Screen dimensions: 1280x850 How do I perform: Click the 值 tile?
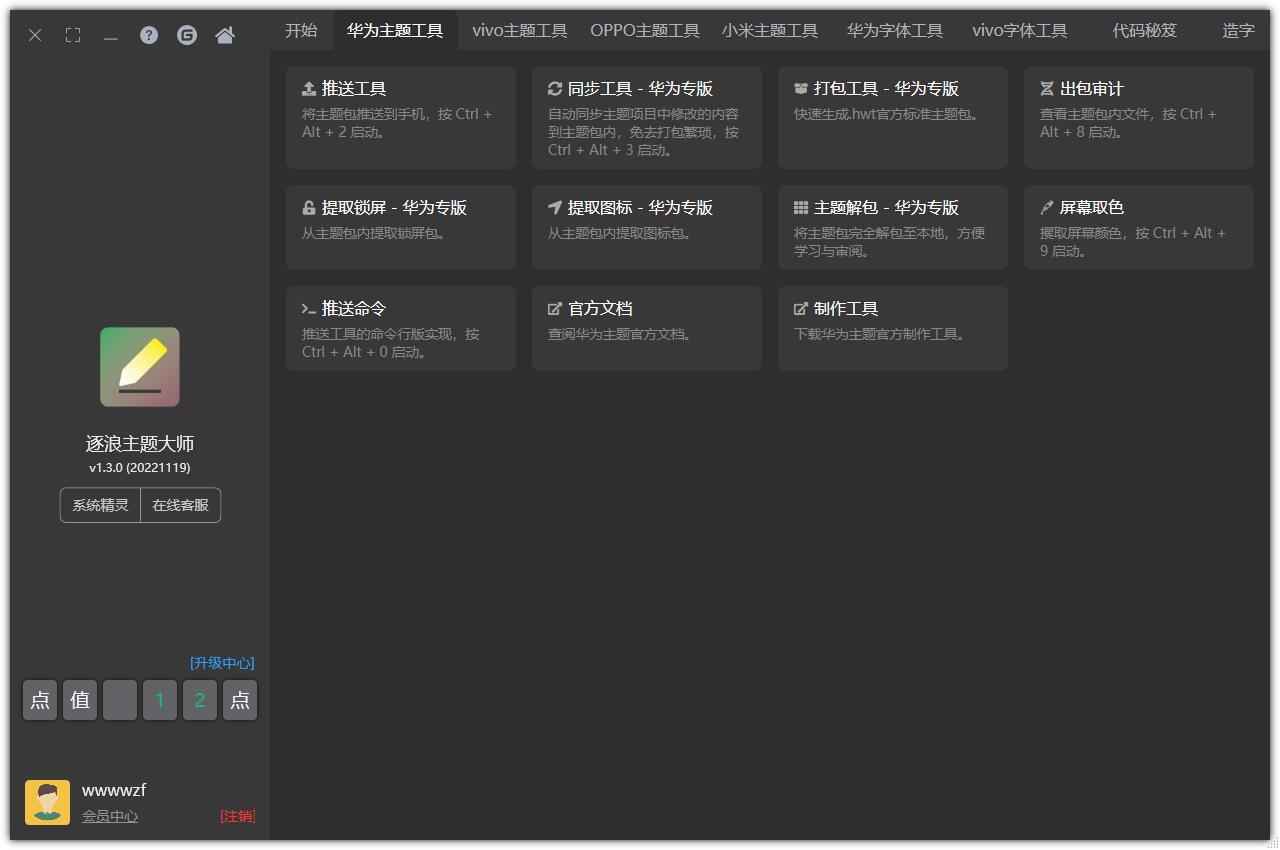tap(80, 700)
